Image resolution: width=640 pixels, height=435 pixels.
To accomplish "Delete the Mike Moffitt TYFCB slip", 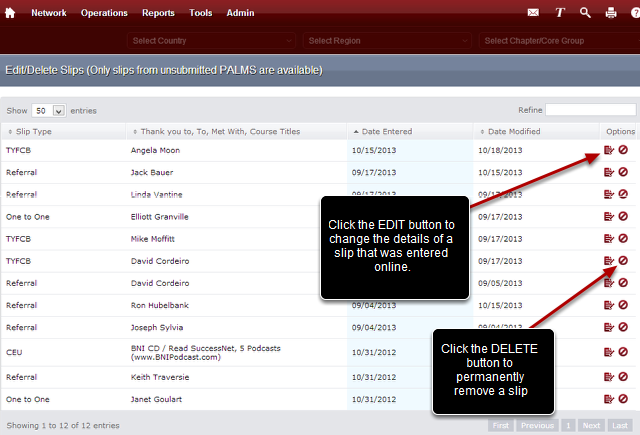I will [x=623, y=238].
